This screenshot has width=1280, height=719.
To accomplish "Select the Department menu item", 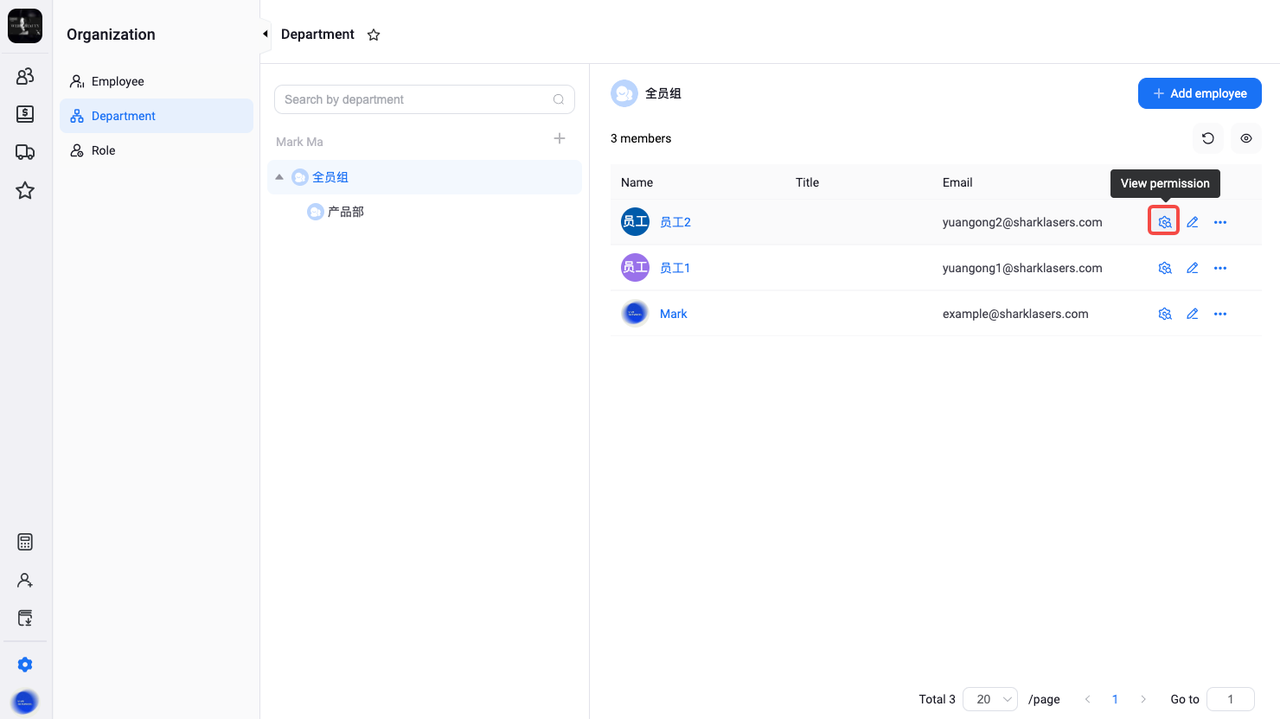I will click(157, 116).
